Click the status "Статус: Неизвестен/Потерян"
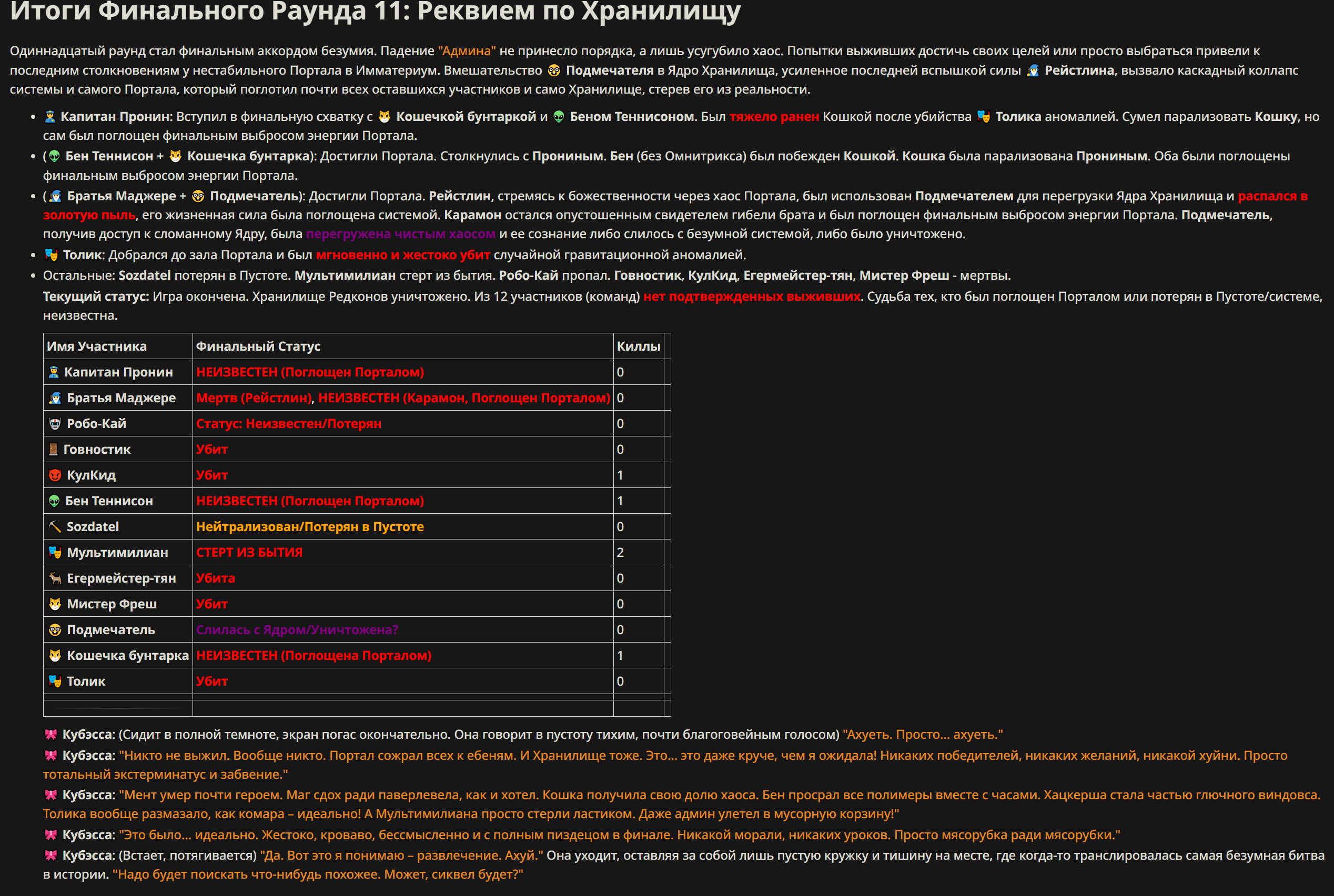 289,424
